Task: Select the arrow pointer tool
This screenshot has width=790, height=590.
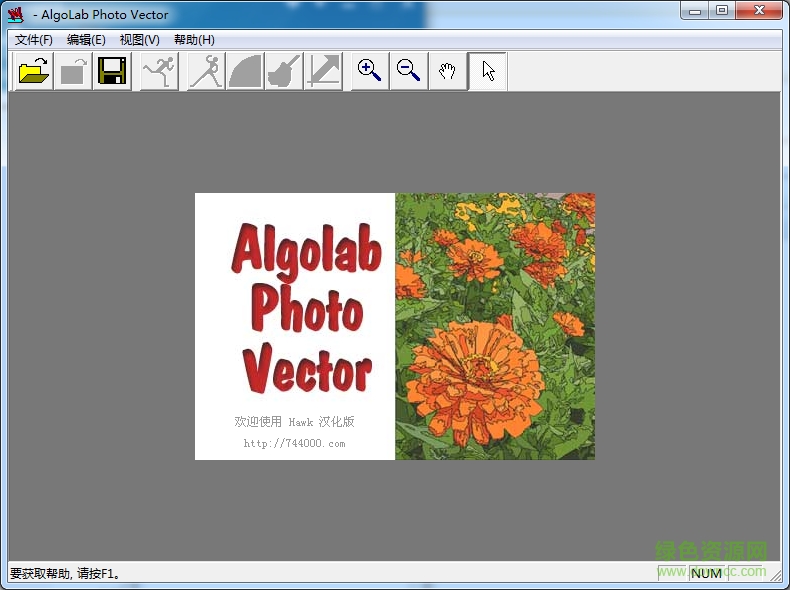Action: [488, 72]
